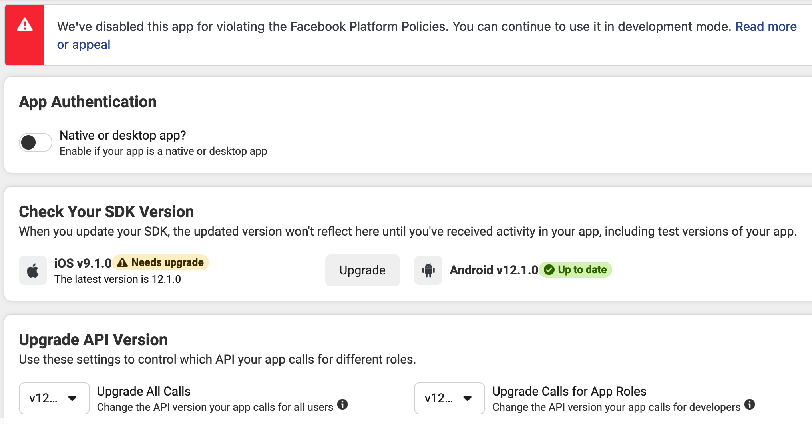812x424 pixels.
Task: Open the Upgrade Calls for App Roles dropdown
Action: (449, 398)
